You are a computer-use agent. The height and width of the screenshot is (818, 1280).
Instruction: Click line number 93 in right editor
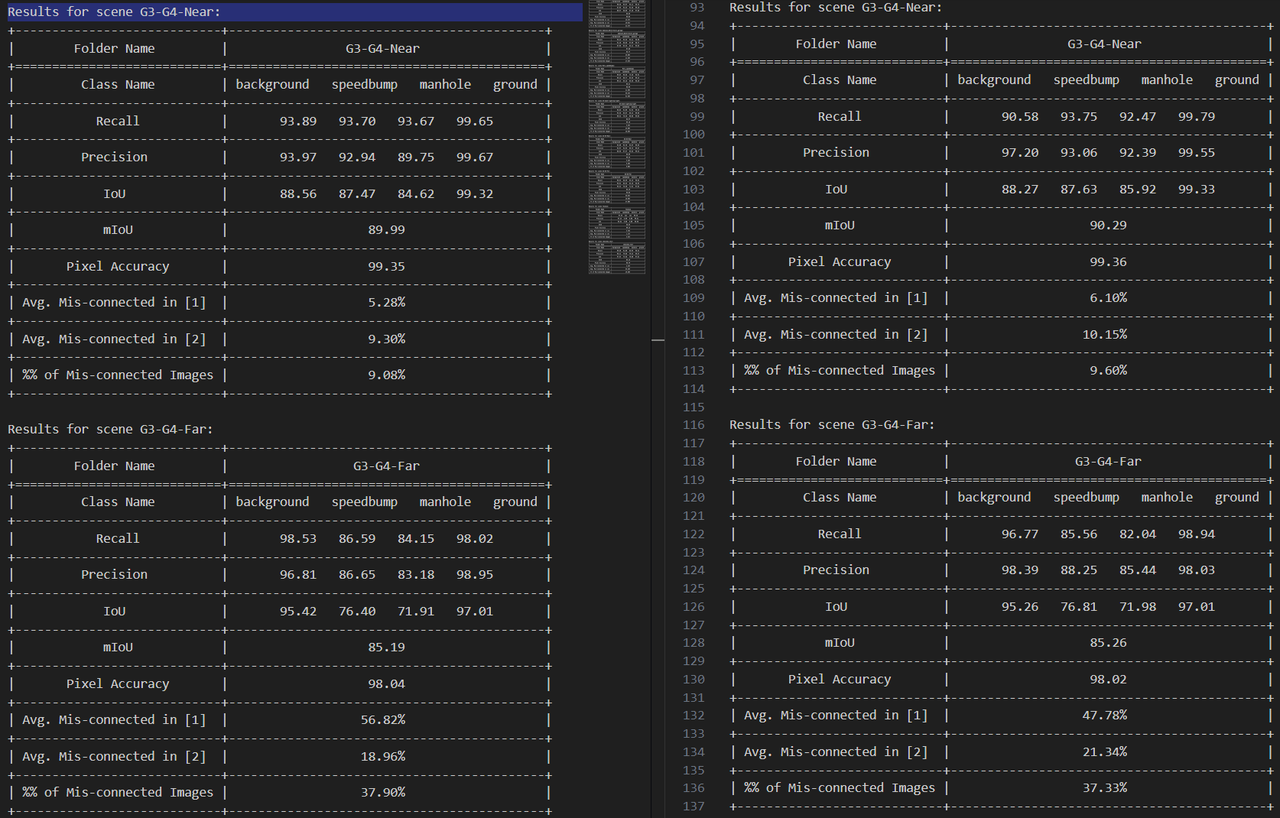pos(697,7)
